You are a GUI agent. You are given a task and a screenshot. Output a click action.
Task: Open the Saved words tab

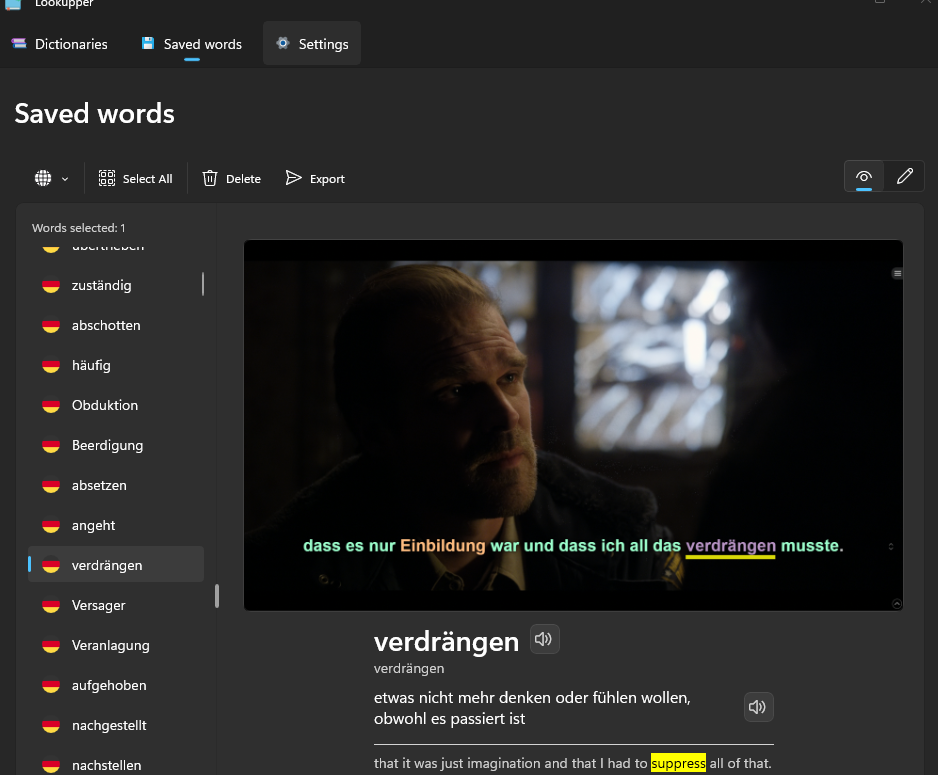(191, 44)
